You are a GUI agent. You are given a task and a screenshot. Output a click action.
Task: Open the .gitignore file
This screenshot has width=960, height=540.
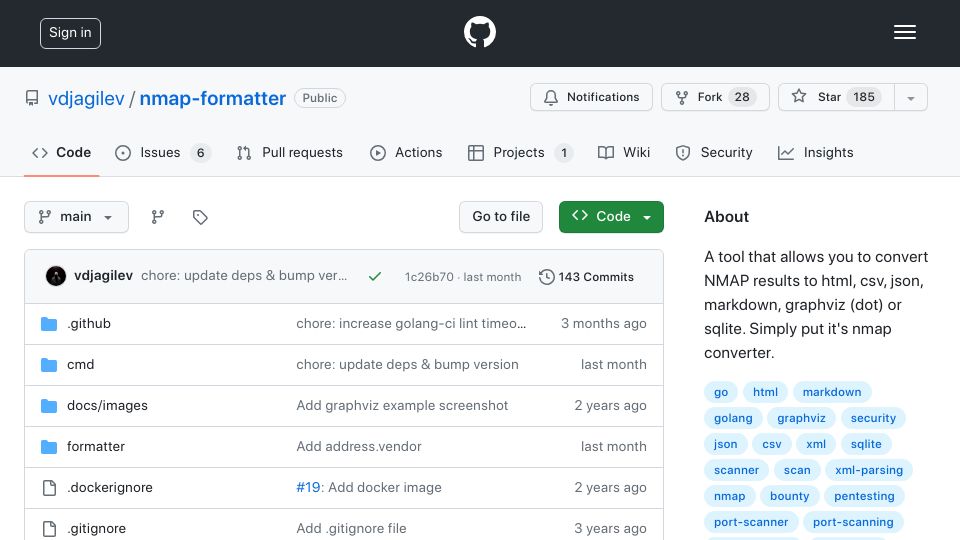pyautogui.click(x=96, y=529)
